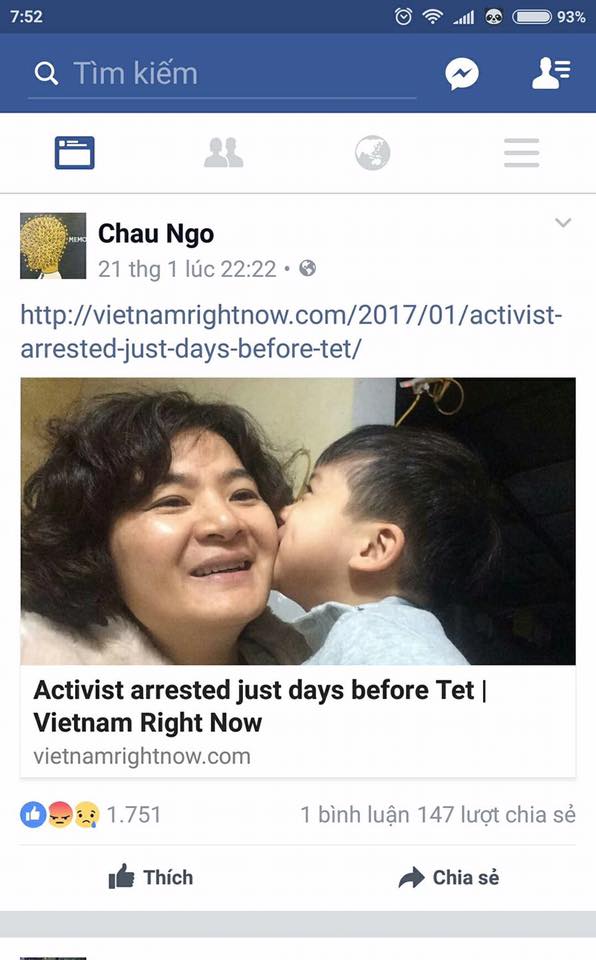The image size is (596, 960).
Task: Open the hamburger menu tab
Action: pos(521,152)
